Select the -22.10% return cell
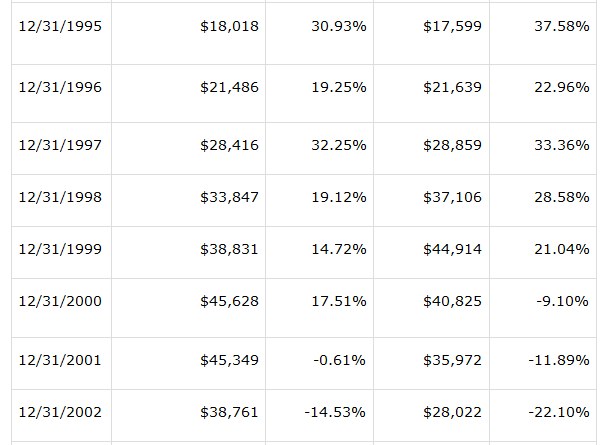The height and width of the screenshot is (445, 606). click(x=559, y=411)
